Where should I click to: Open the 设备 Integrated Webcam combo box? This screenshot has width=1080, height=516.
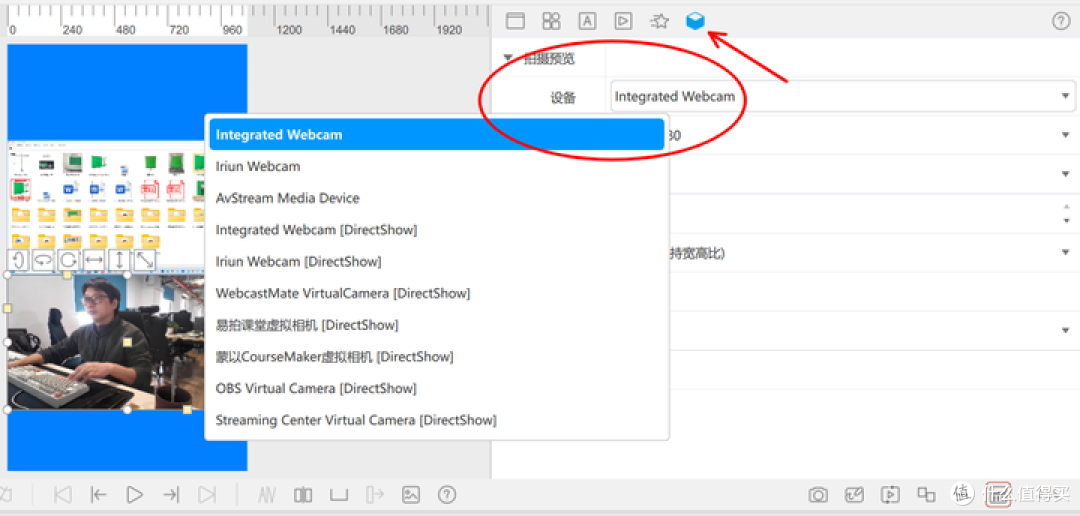pos(843,96)
